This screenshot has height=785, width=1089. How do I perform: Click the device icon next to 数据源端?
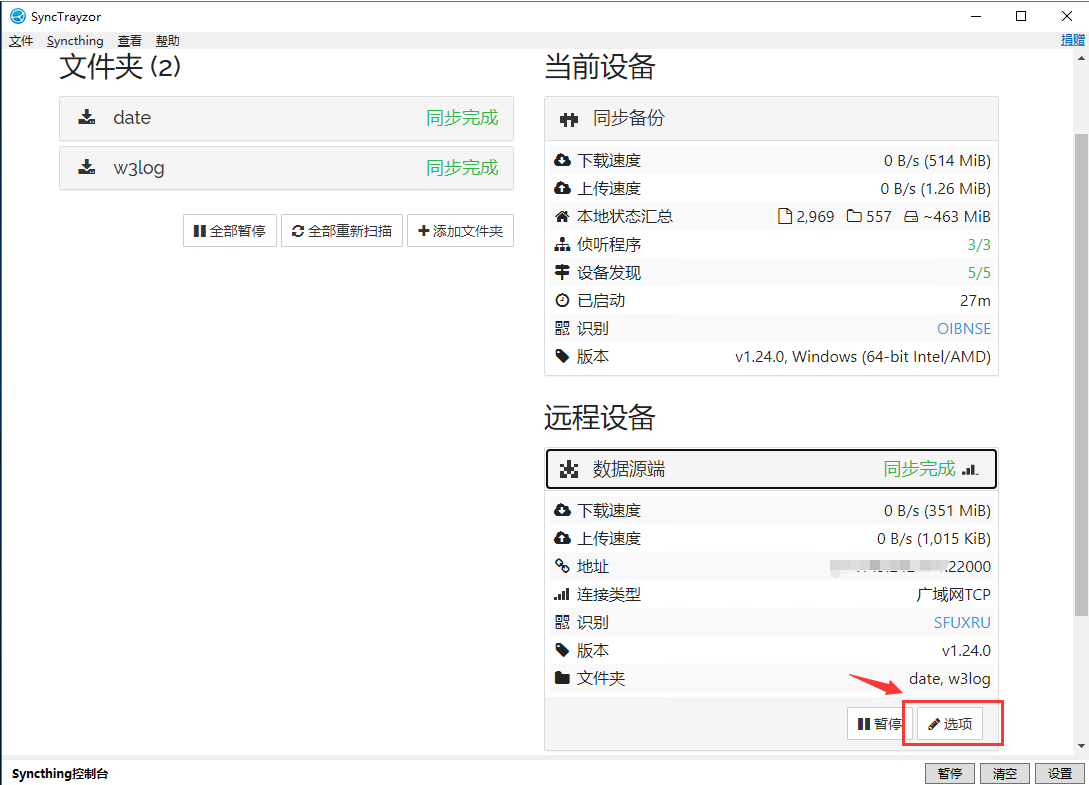pyautogui.click(x=569, y=469)
